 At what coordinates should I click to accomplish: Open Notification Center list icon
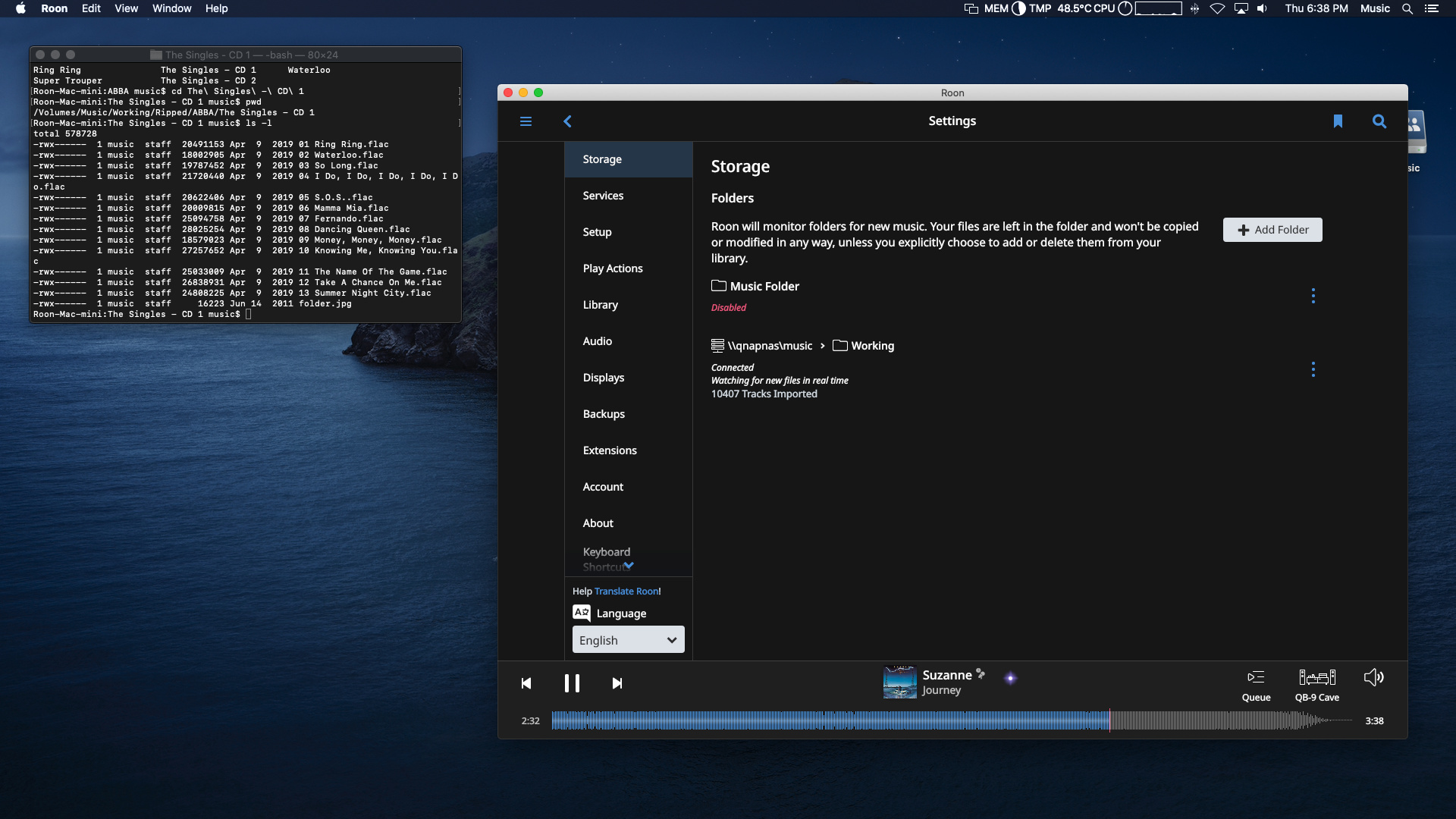pos(1432,8)
